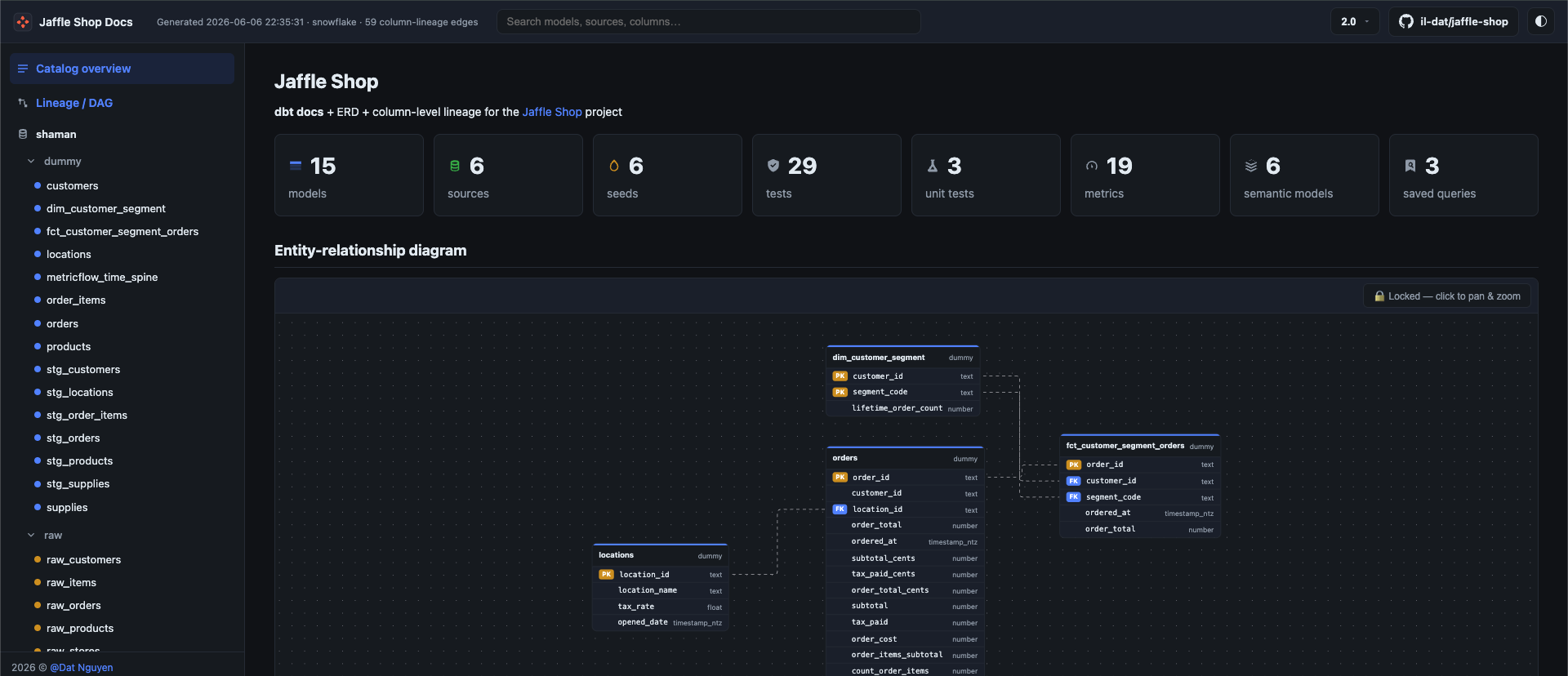Unlock the diagram for pan & zoom

coord(1447,296)
